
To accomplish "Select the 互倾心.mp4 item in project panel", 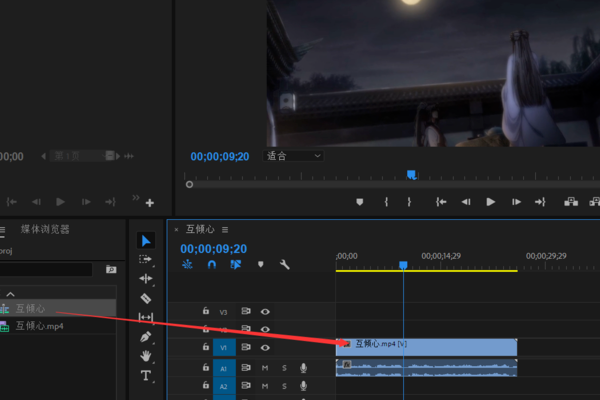I will [x=38, y=326].
